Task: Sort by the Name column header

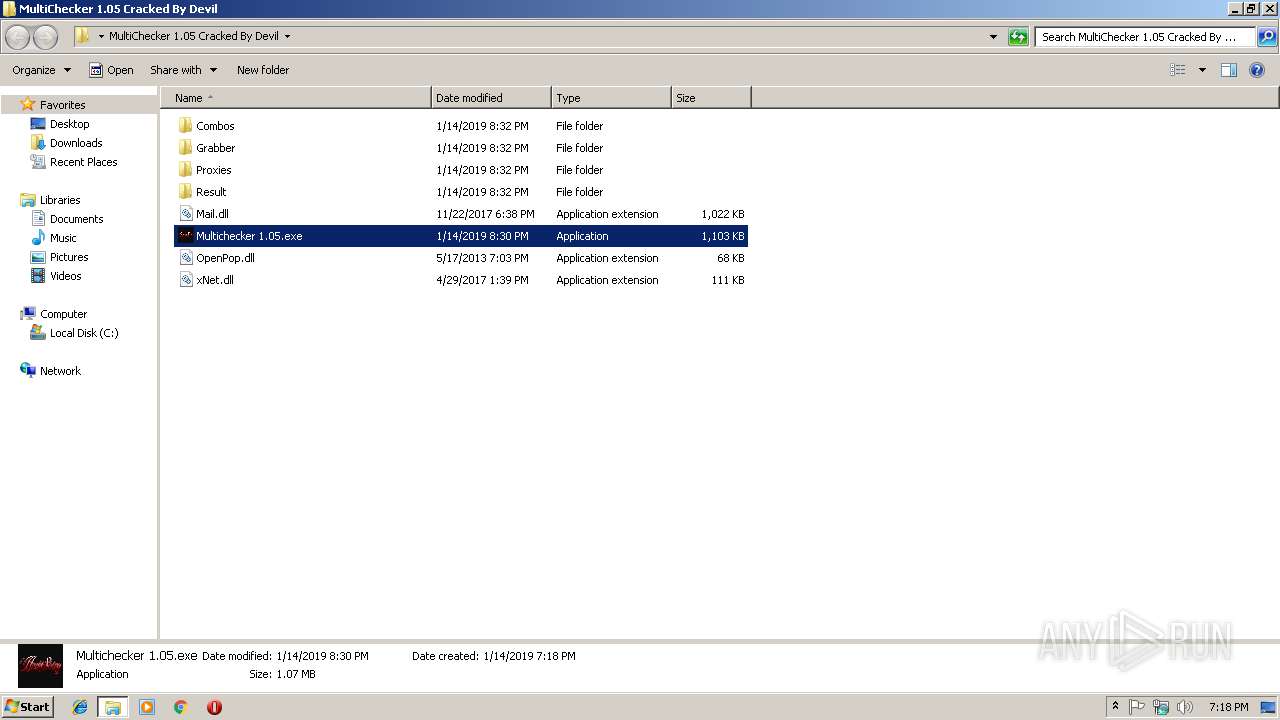Action: [296, 98]
